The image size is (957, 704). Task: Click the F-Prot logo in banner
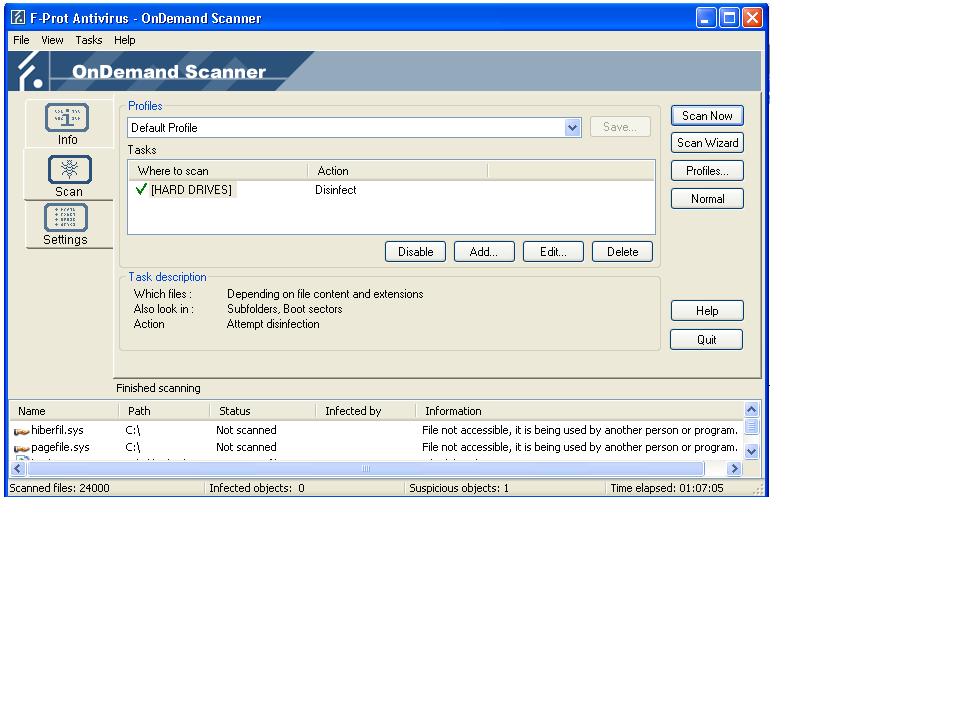[x=29, y=71]
